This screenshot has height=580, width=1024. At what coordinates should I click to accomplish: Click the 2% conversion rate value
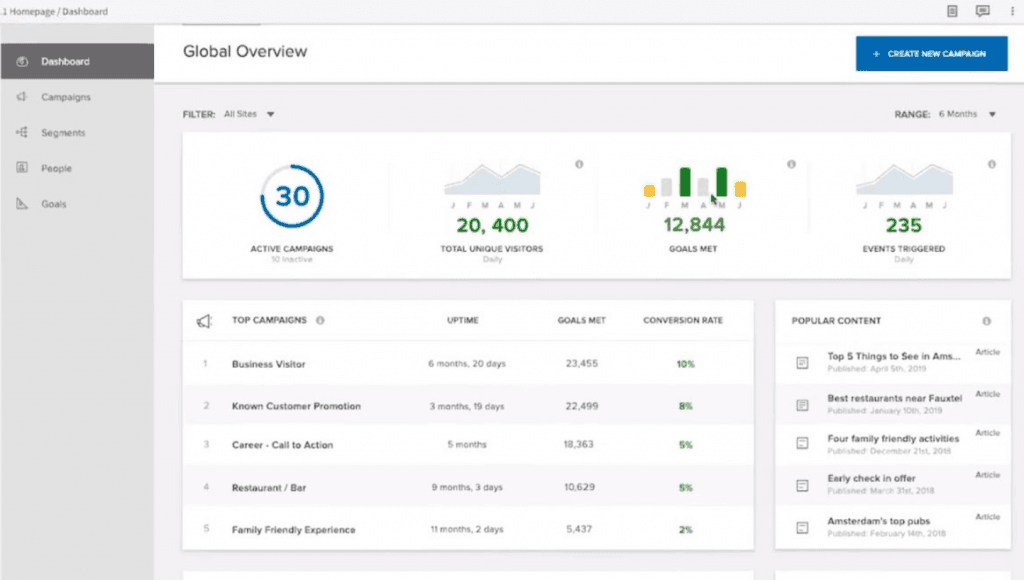(x=685, y=530)
